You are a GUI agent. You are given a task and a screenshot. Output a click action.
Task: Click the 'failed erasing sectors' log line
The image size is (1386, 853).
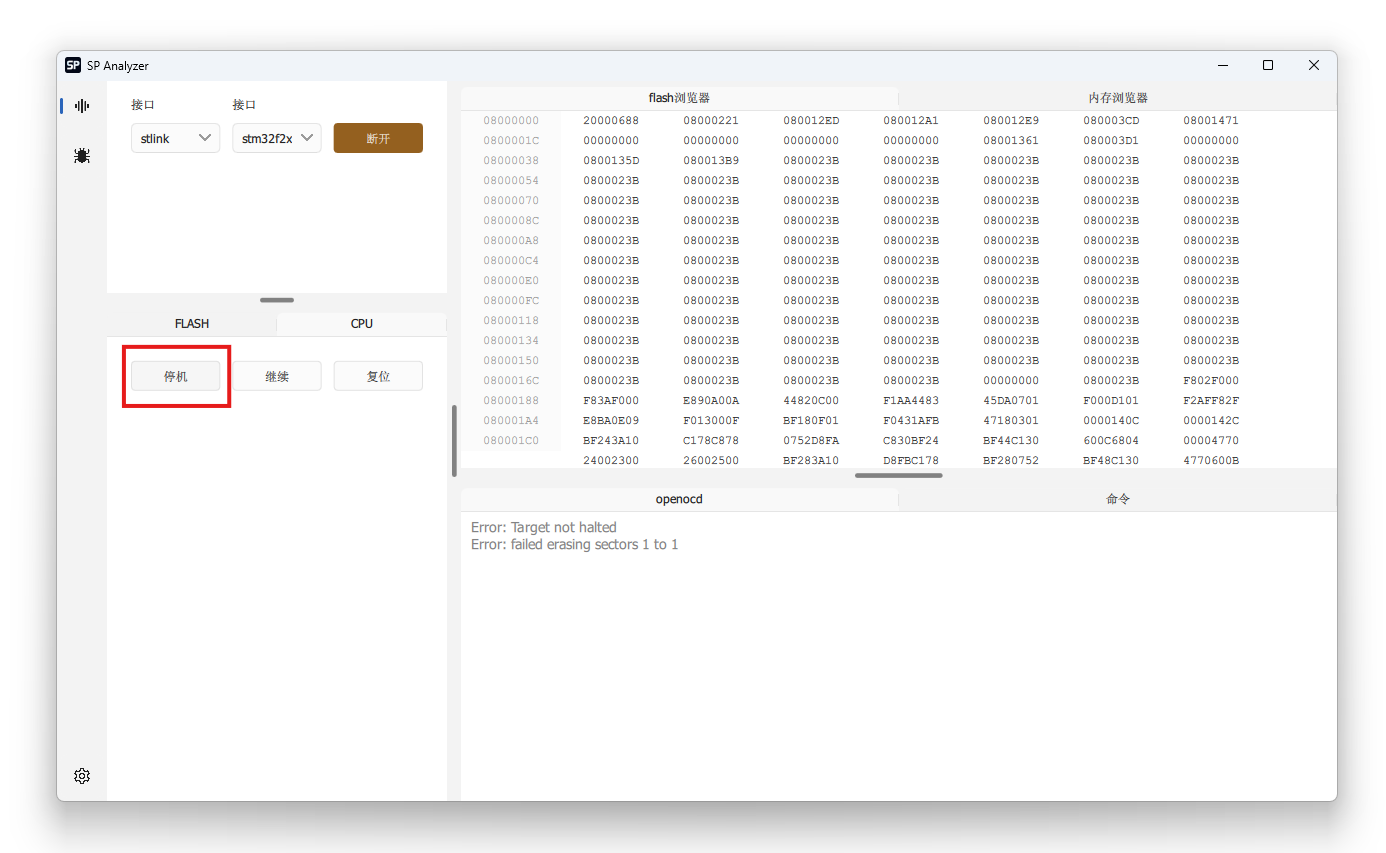575,545
